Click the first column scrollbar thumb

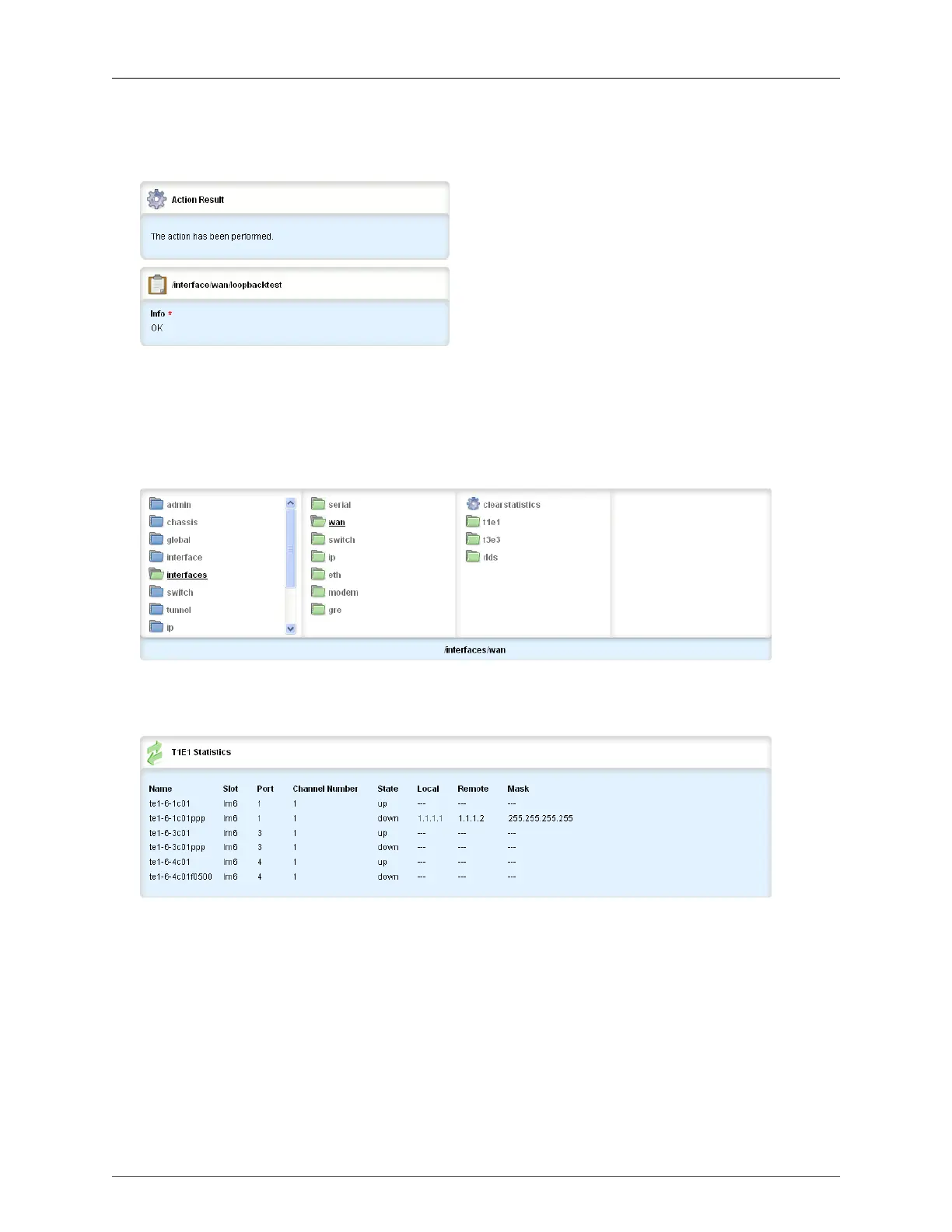click(291, 548)
